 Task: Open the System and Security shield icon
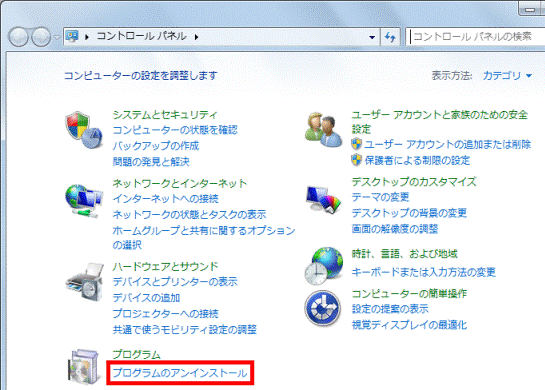tap(84, 130)
